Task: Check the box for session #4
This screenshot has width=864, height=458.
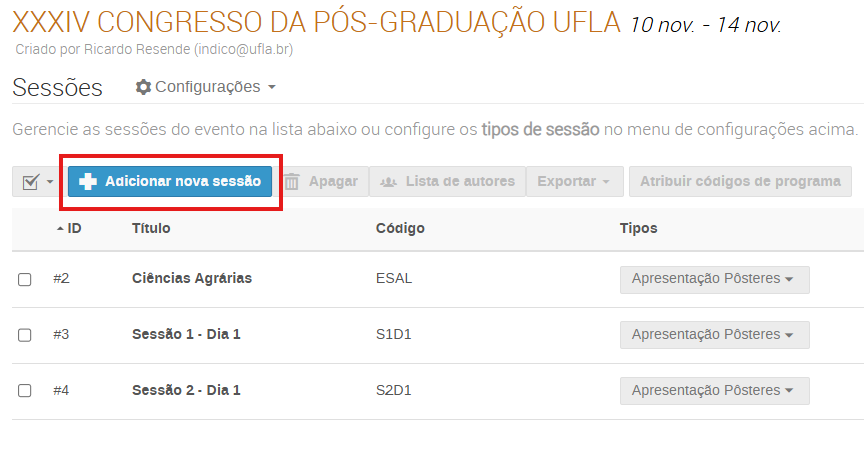Action: (25, 391)
